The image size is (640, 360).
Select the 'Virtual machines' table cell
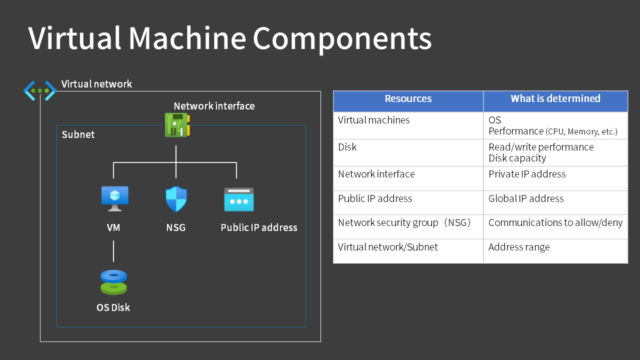[x=408, y=126]
